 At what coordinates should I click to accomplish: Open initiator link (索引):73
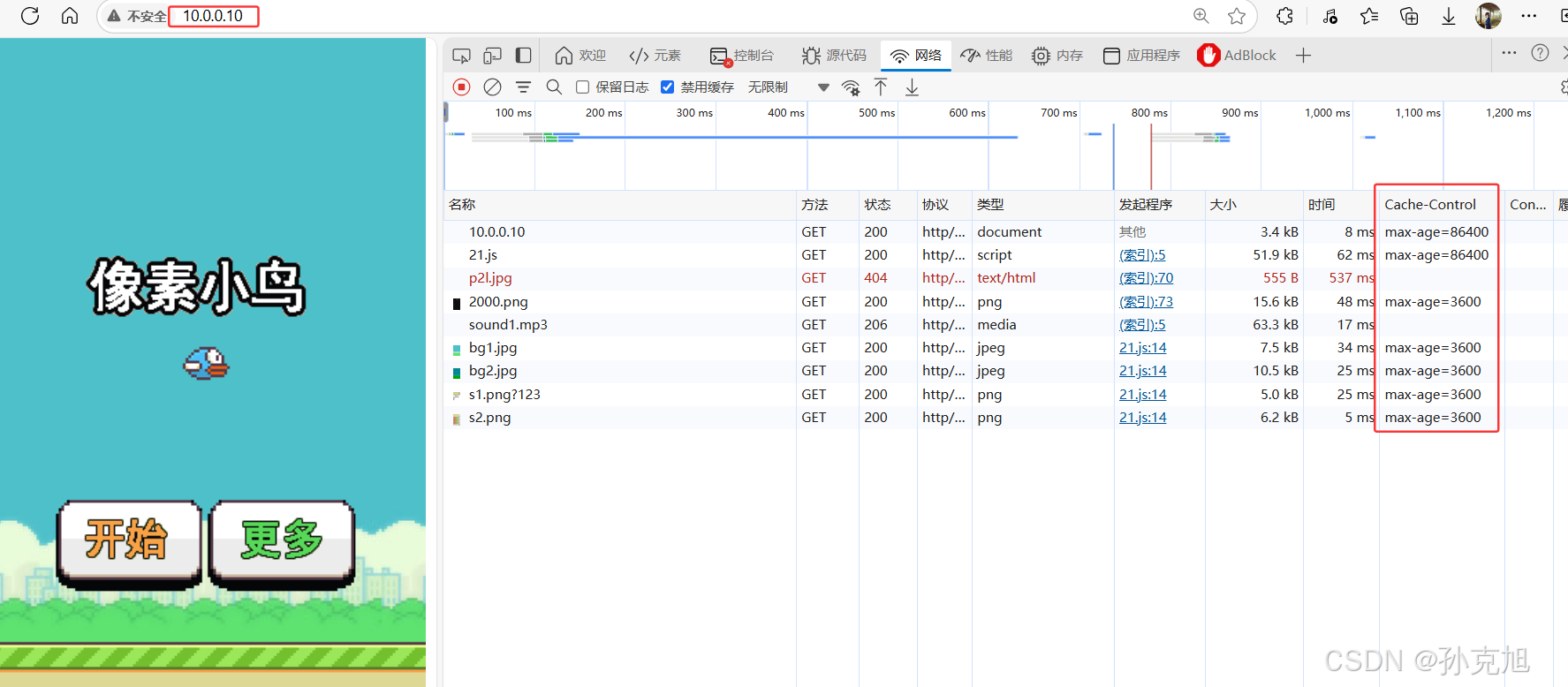[1146, 301]
